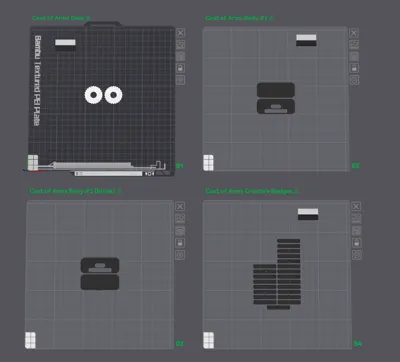Open plate settings for plate 01
Image resolution: width=400 pixels, height=362 pixels.
pyautogui.click(x=180, y=80)
